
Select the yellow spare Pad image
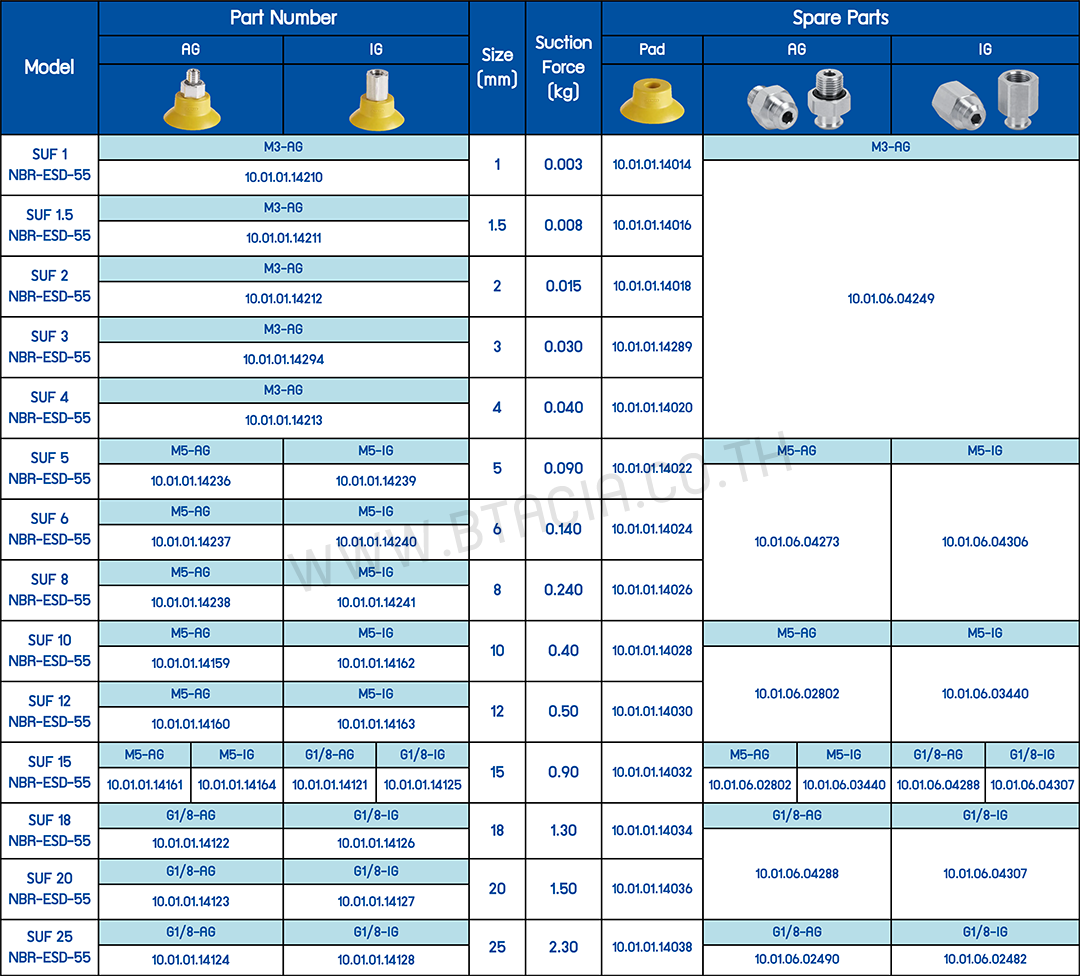pyautogui.click(x=652, y=101)
